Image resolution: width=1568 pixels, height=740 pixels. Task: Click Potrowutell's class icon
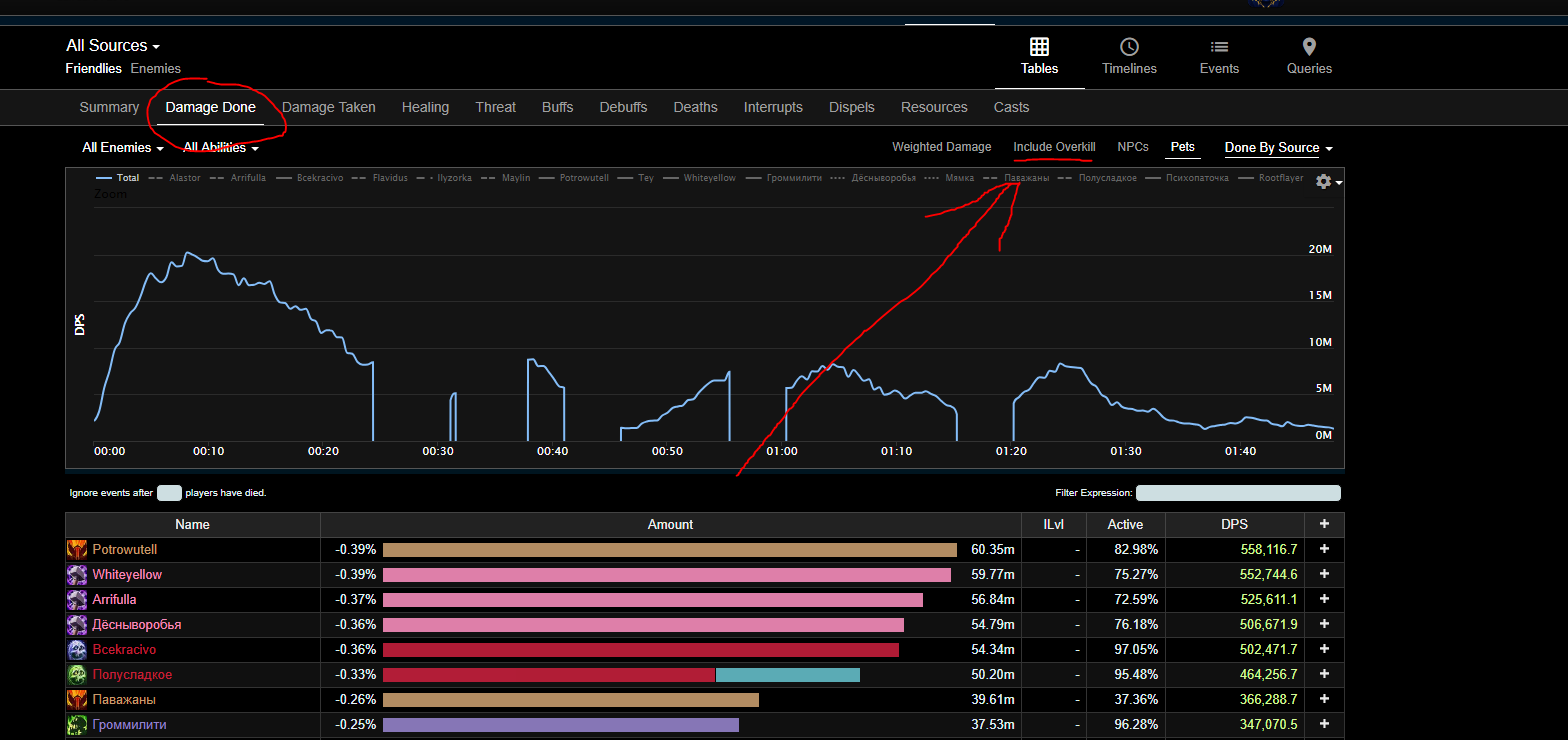(77, 550)
